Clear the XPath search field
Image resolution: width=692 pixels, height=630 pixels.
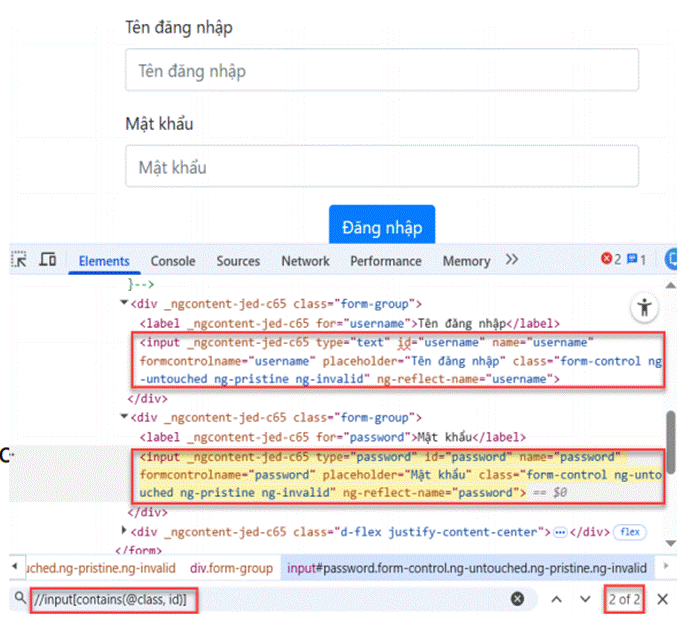pos(517,598)
